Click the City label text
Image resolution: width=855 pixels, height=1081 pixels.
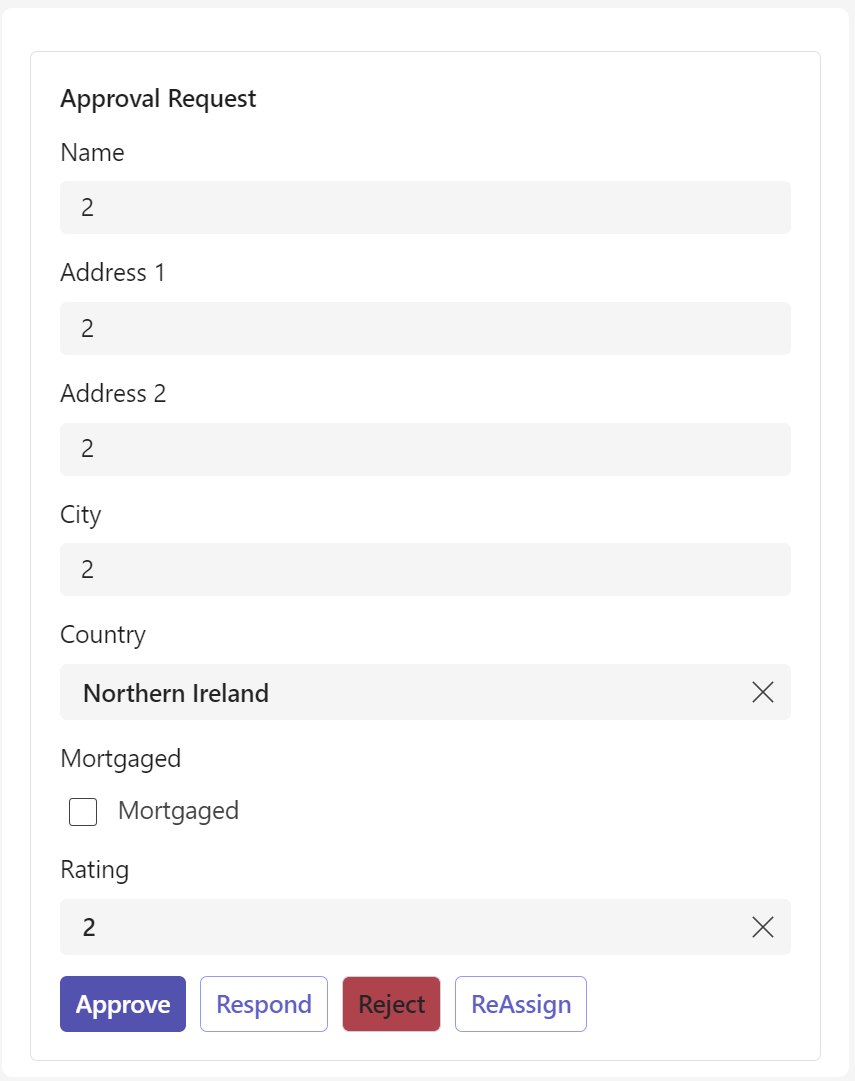[x=81, y=515]
